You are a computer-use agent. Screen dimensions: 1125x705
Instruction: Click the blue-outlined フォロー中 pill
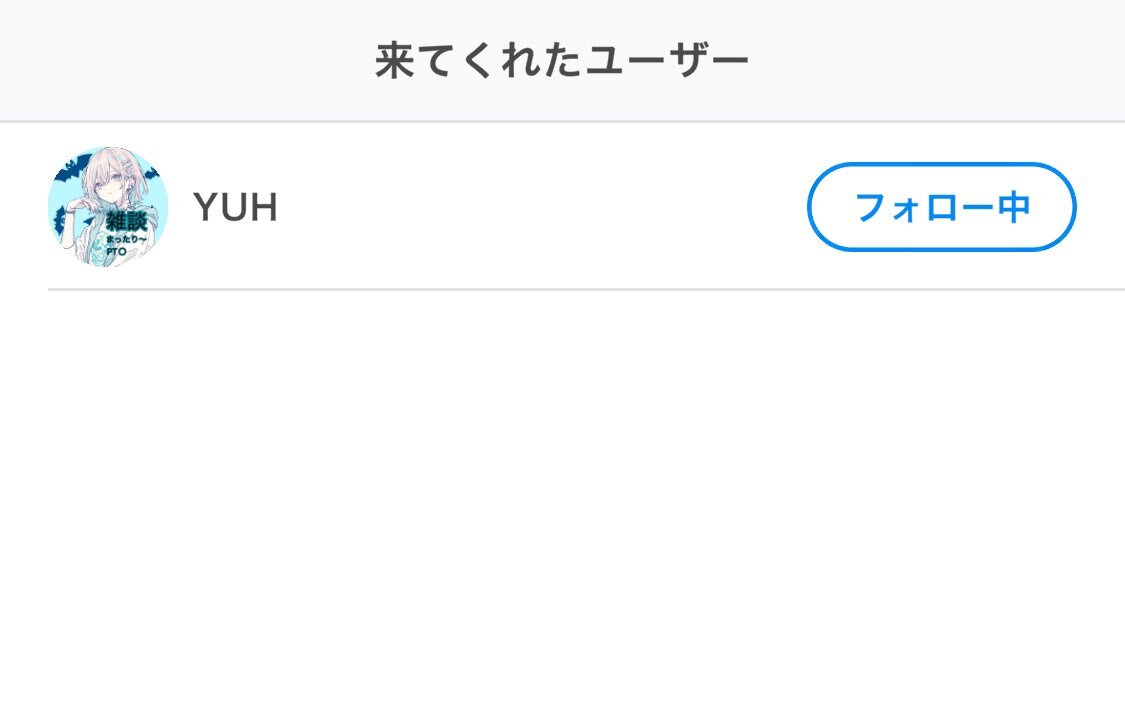coord(941,207)
